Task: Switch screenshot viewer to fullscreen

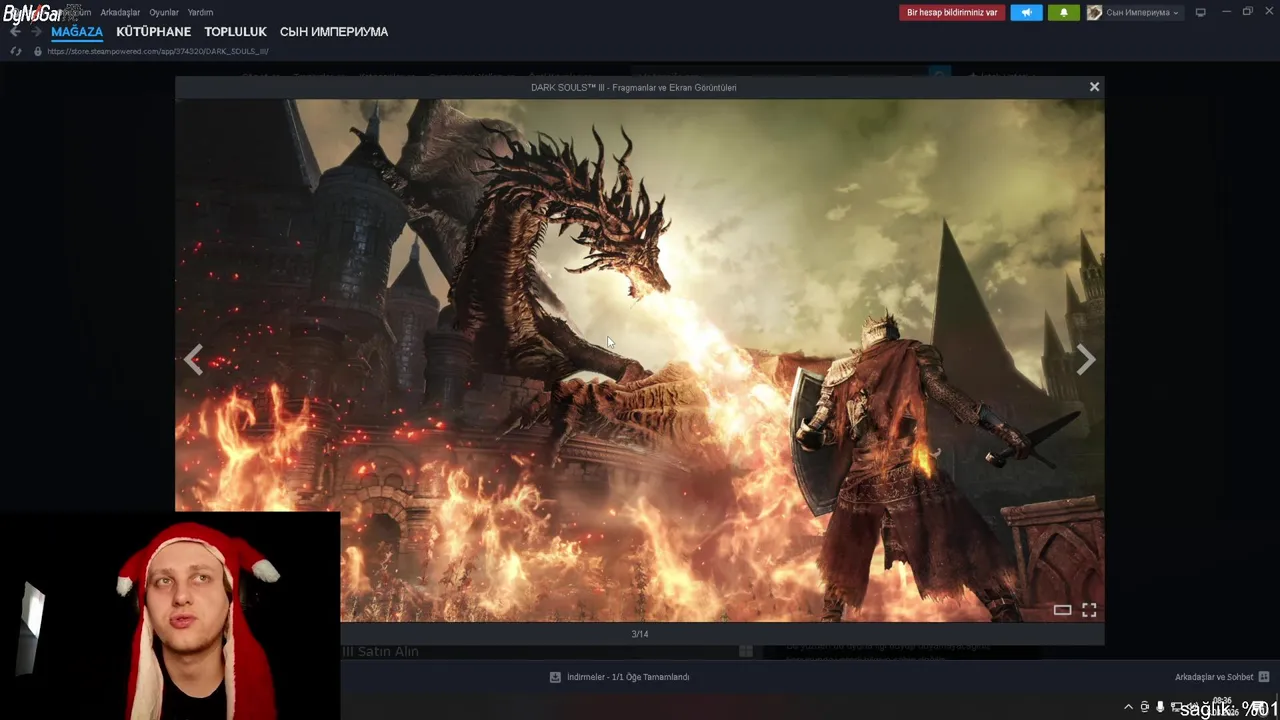Action: click(x=1089, y=609)
